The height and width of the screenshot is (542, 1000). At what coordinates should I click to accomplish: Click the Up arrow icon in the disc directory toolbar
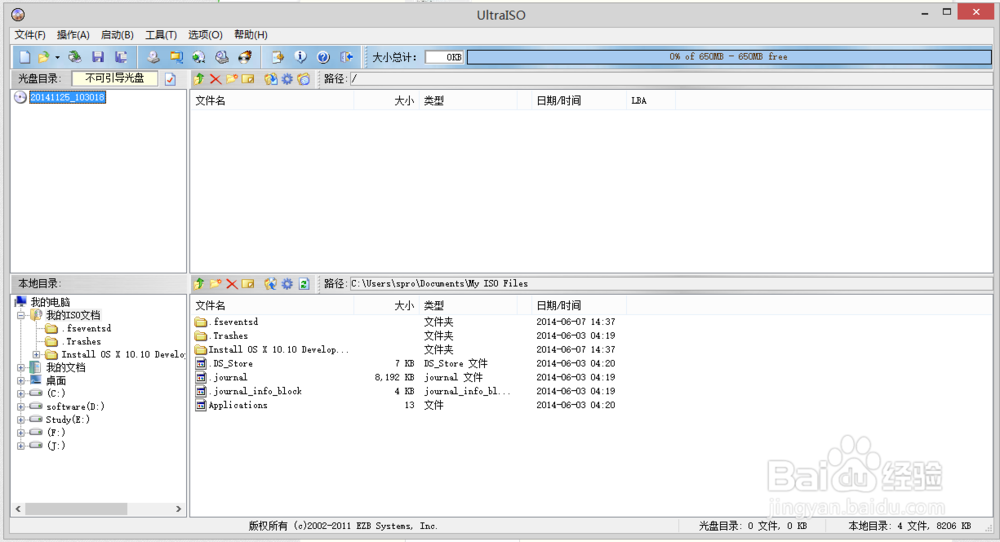click(x=199, y=79)
